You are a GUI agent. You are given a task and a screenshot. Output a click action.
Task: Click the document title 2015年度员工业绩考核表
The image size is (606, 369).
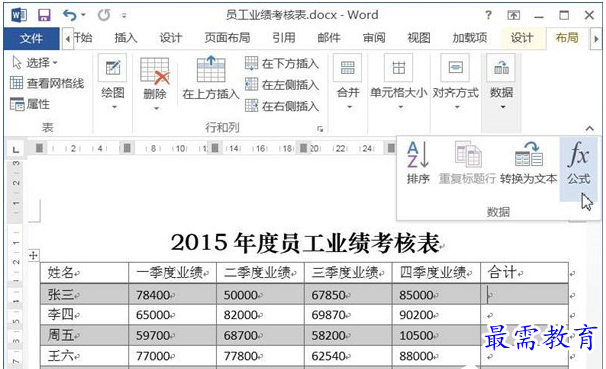coord(306,243)
